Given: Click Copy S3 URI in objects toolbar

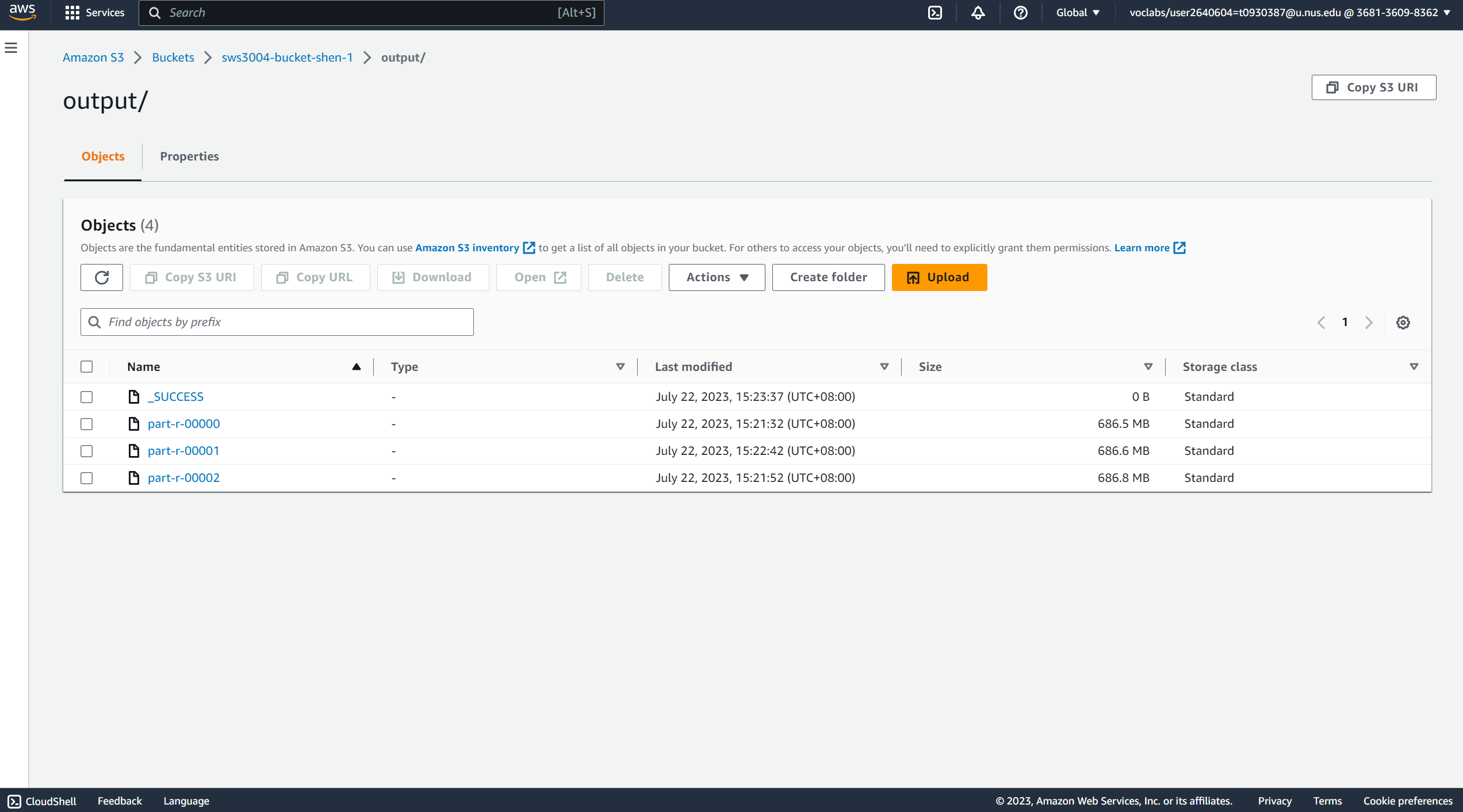Looking at the screenshot, I should click(x=192, y=278).
